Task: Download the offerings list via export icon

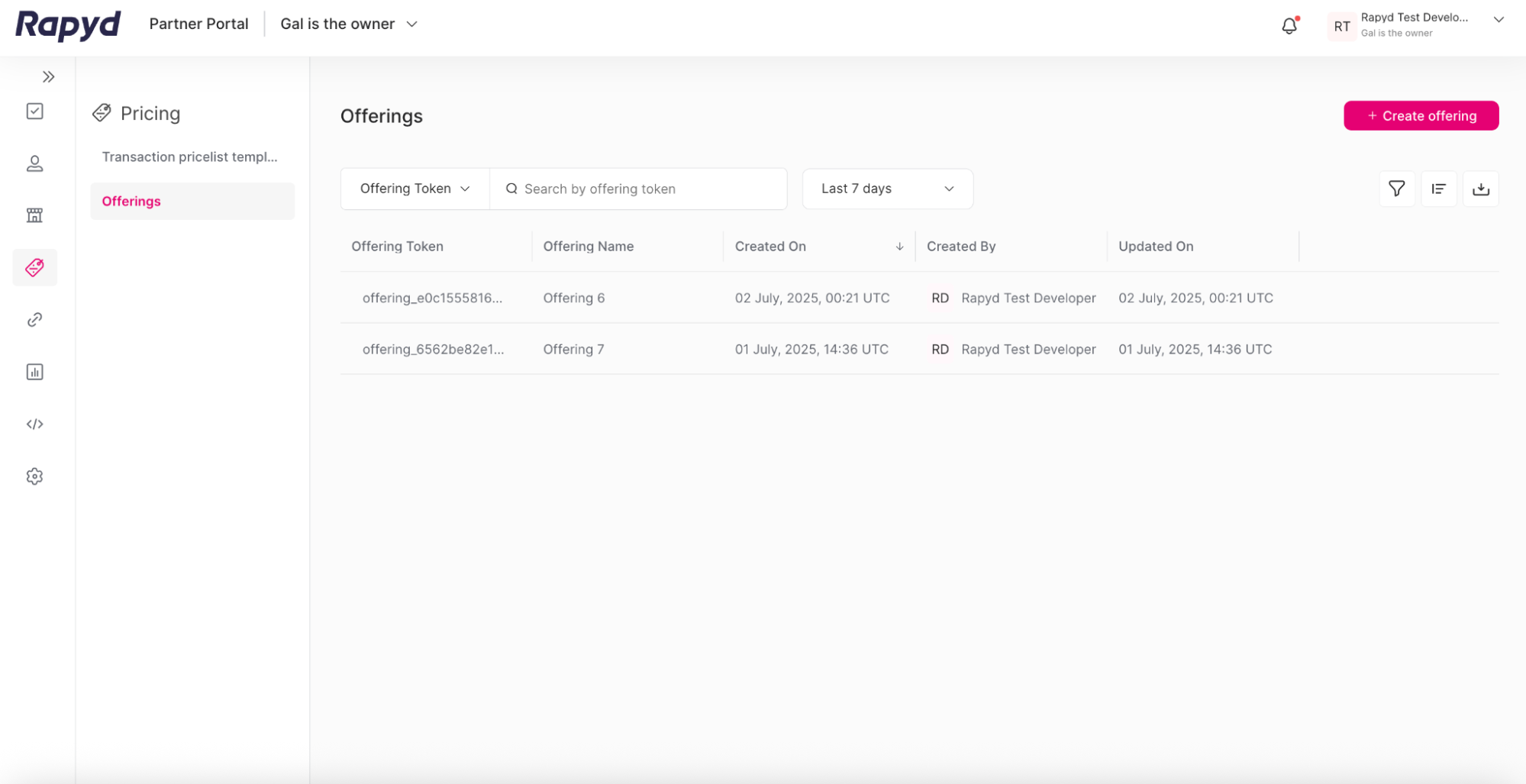Action: (x=1480, y=189)
